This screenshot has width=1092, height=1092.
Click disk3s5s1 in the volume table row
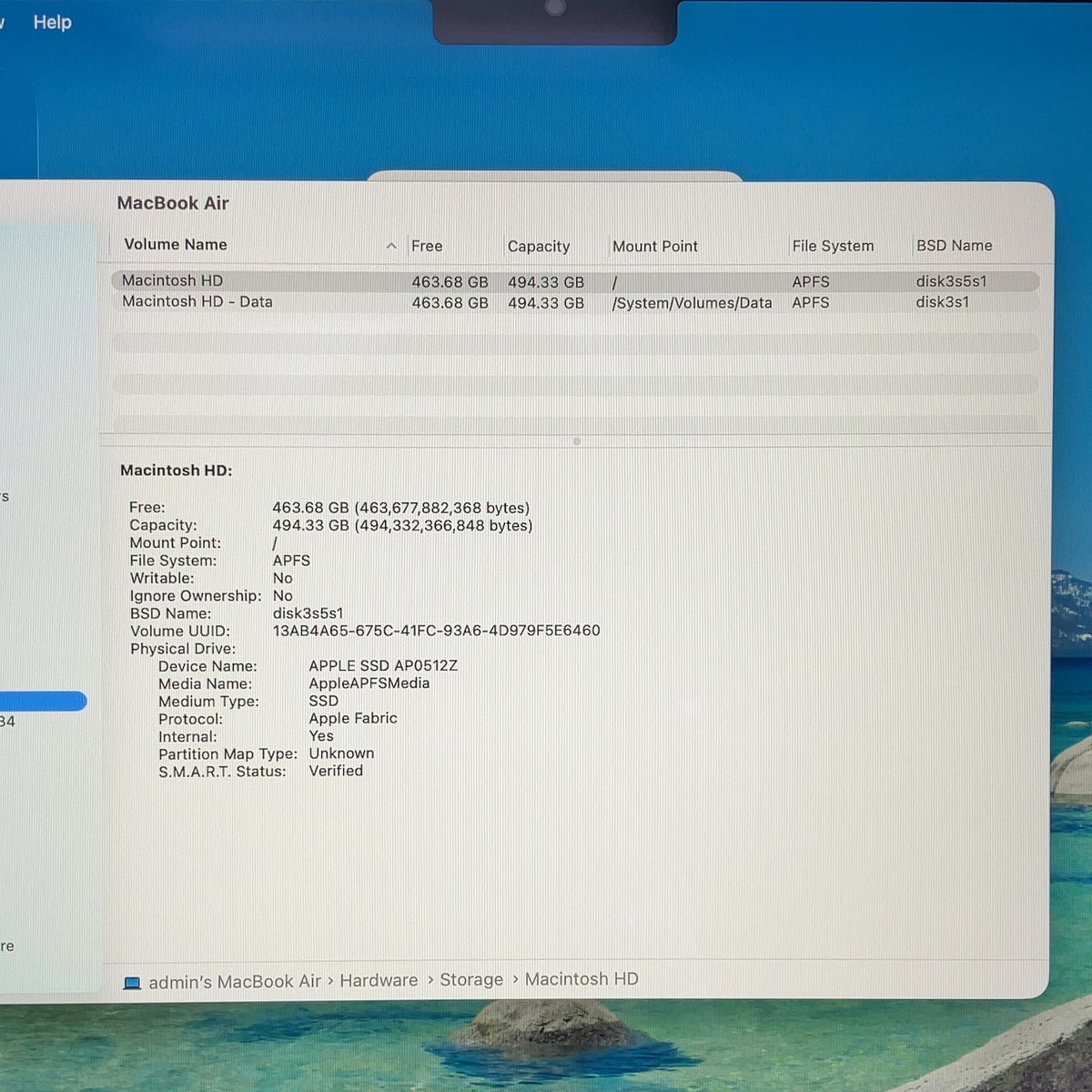pos(951,281)
